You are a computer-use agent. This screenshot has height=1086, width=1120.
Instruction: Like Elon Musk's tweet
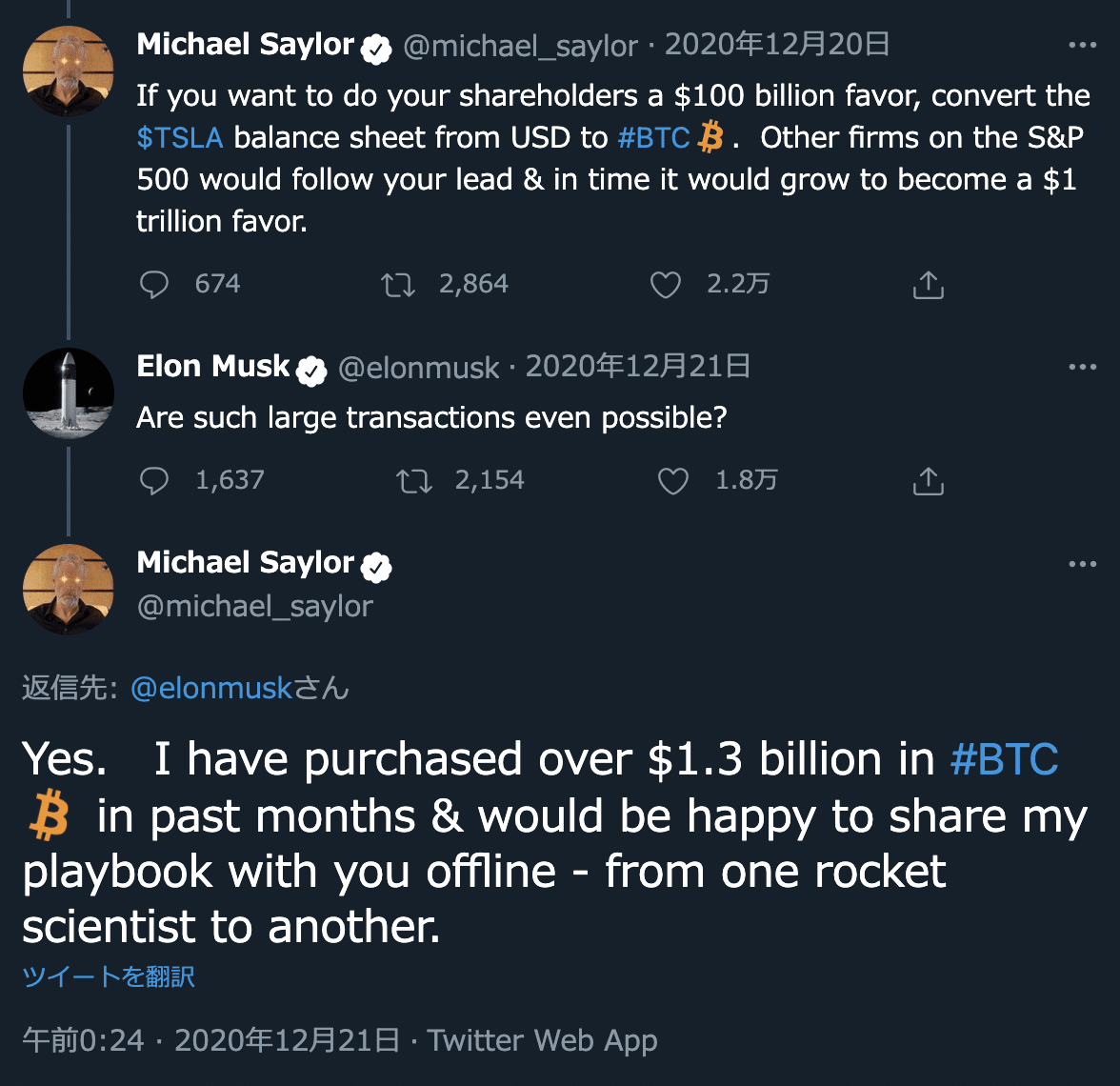point(673,481)
